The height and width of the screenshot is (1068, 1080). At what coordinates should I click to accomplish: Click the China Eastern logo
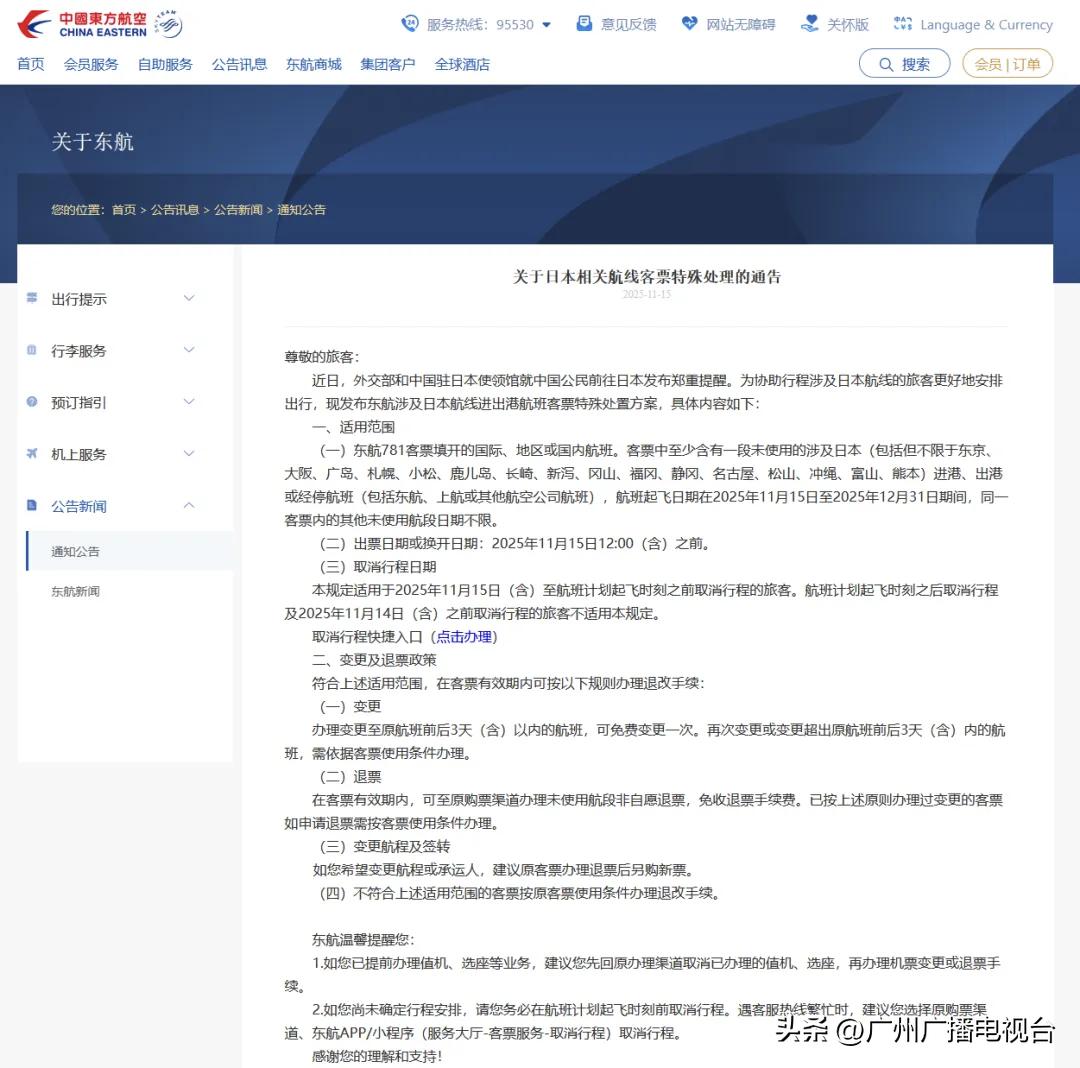click(81, 24)
